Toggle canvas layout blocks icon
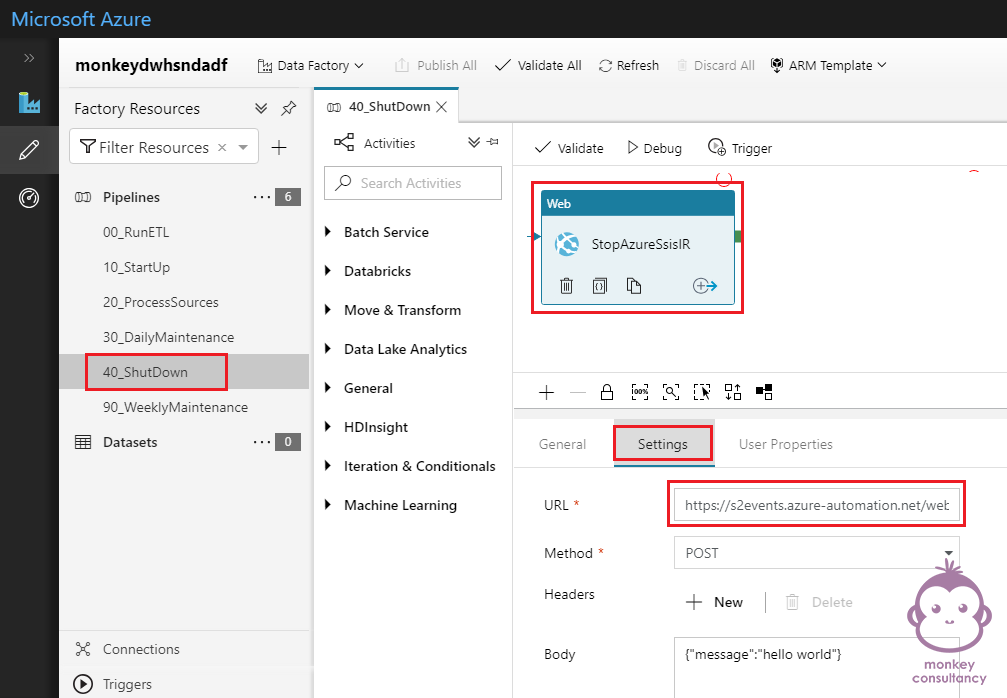The height and width of the screenshot is (698, 1007). click(764, 392)
